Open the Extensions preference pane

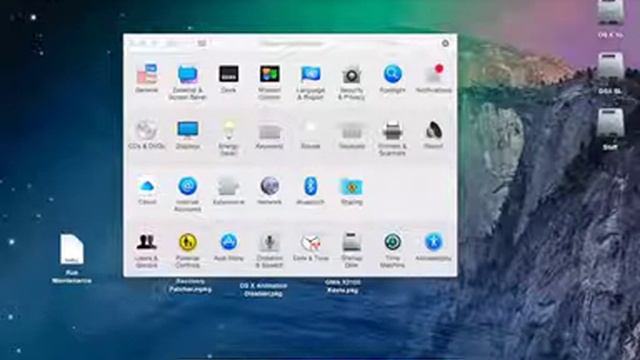pyautogui.click(x=229, y=191)
